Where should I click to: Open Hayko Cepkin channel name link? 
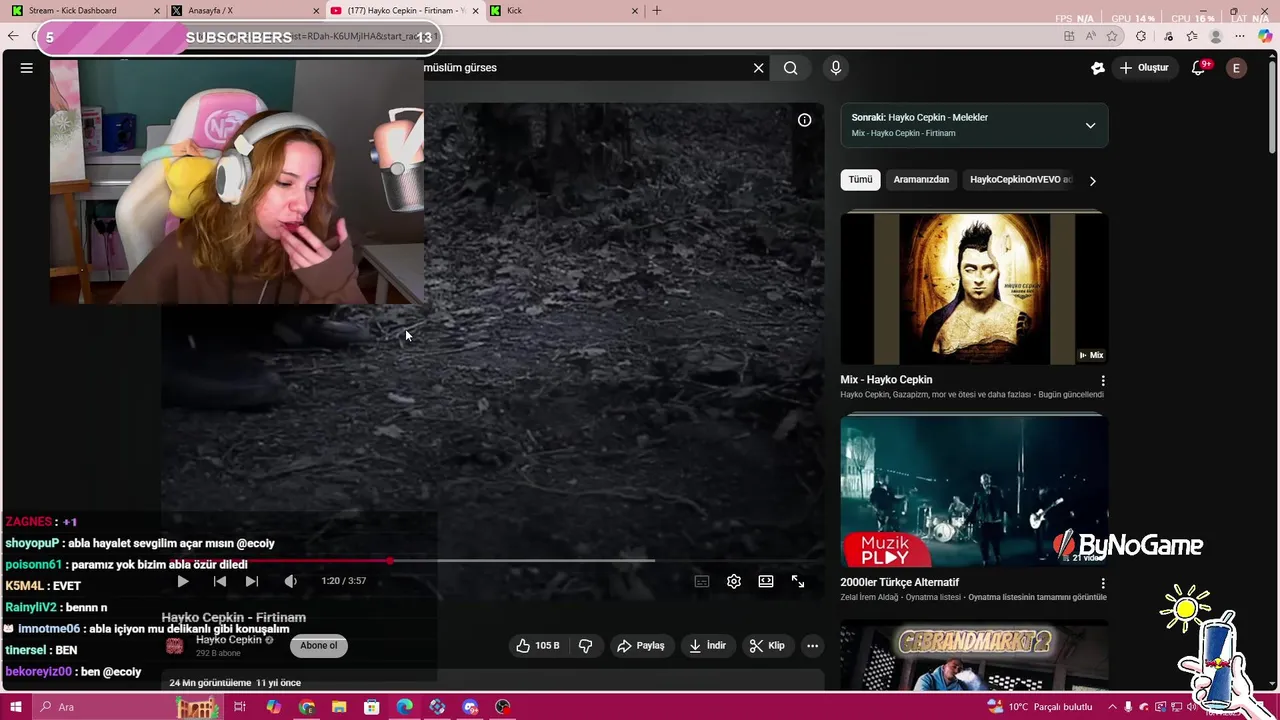[229, 640]
